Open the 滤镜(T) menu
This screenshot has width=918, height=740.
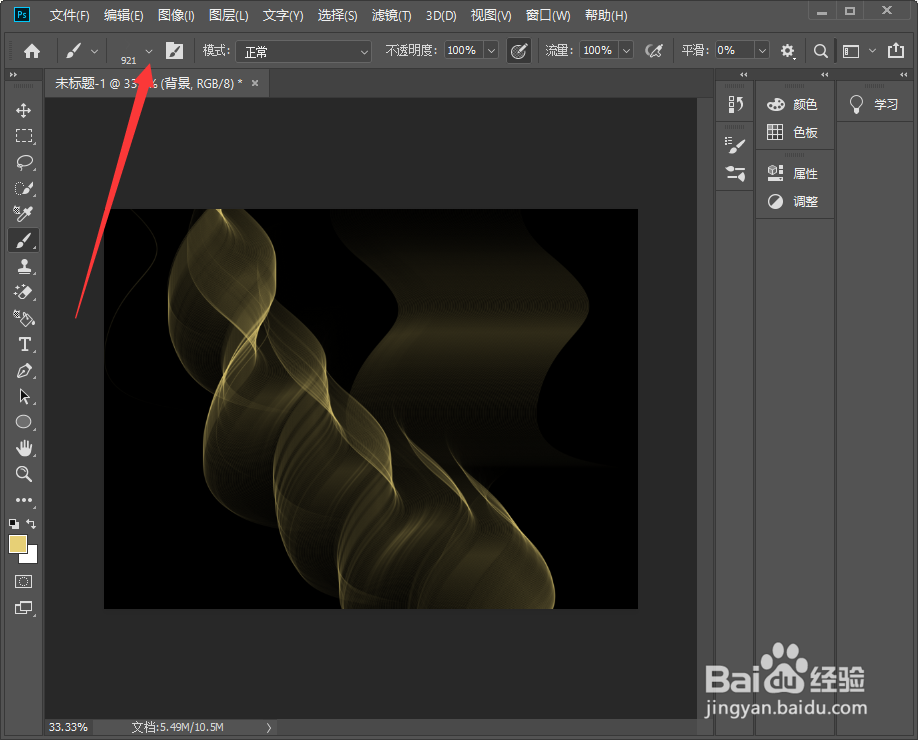tap(391, 16)
